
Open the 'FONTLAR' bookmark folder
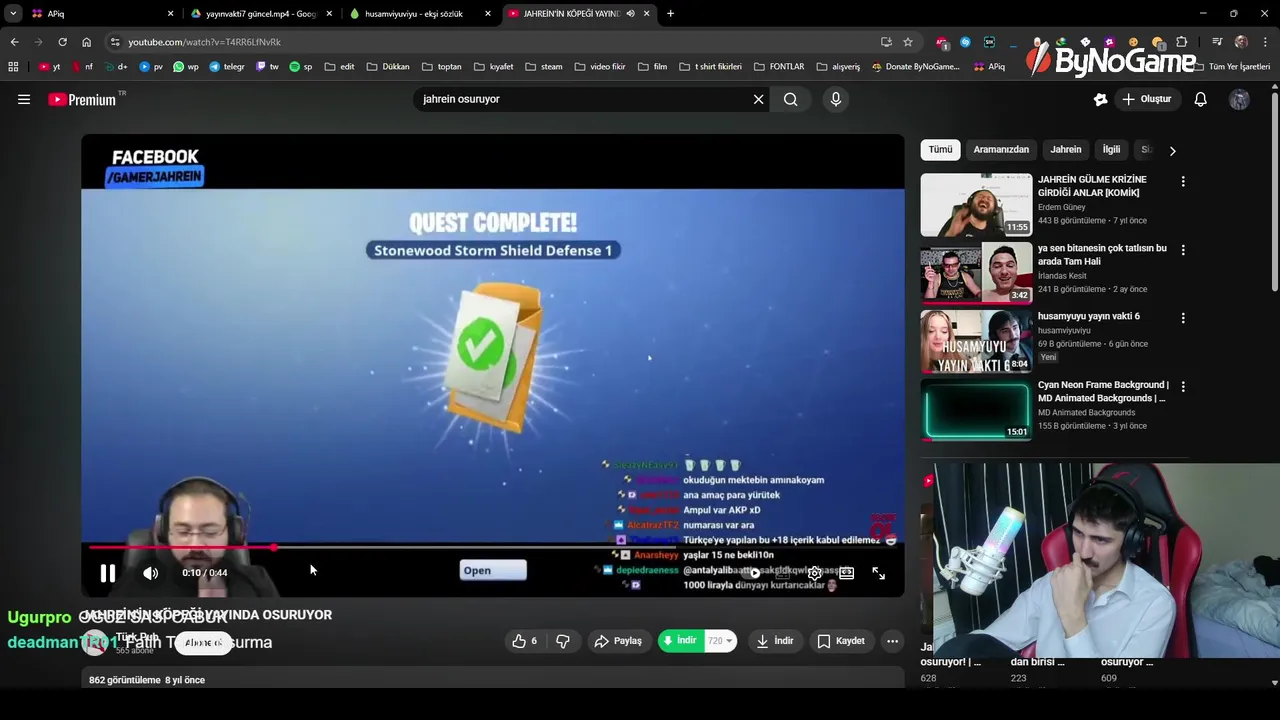point(778,67)
